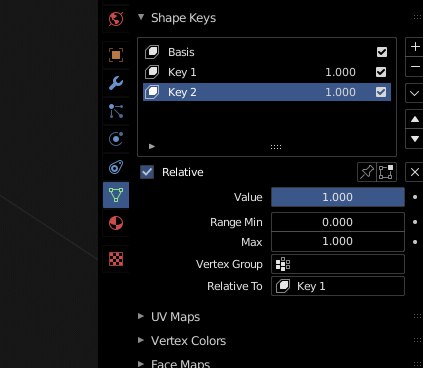Toggle shape key lock pin button
Viewport: 423px width, 368px height.
367,172
